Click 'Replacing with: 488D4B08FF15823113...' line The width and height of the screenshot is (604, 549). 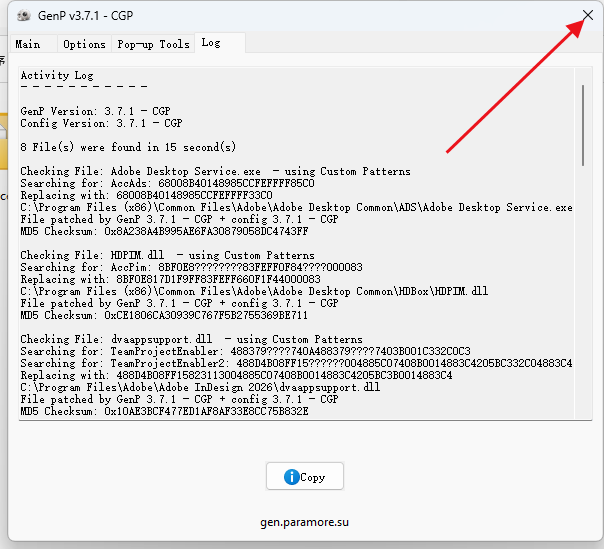(x=236, y=375)
